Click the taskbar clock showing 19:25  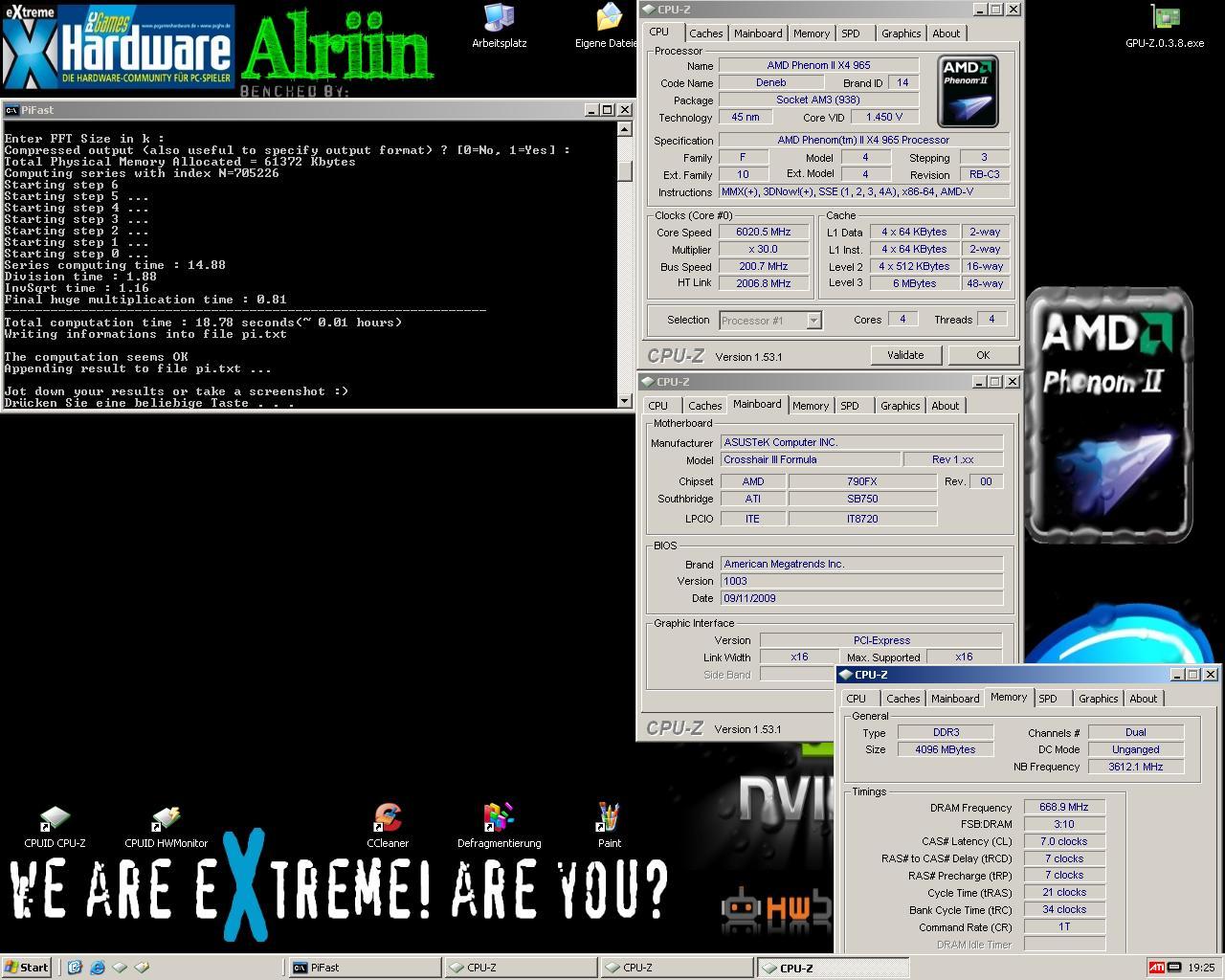1201,968
